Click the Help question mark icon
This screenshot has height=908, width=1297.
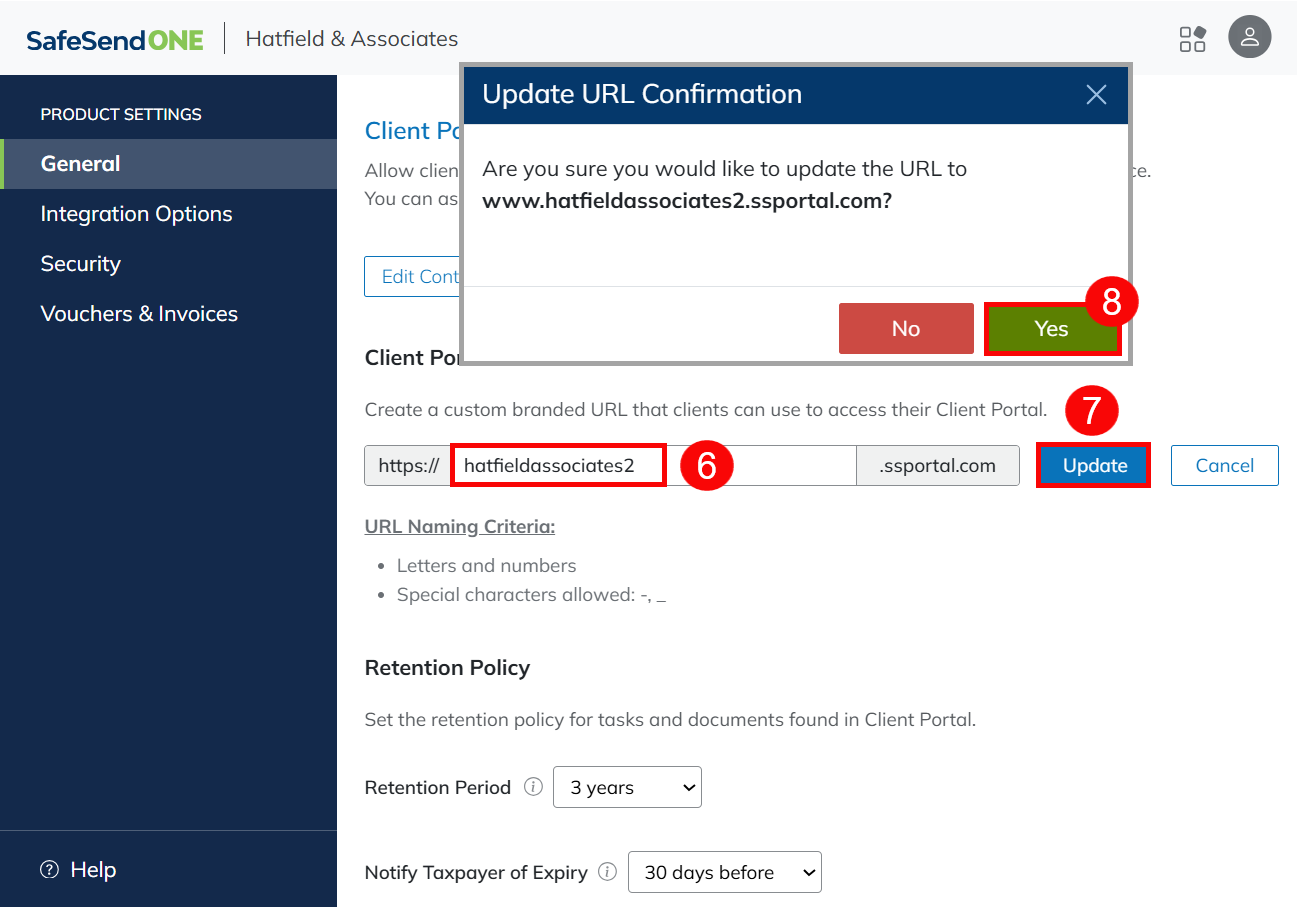coord(49,870)
